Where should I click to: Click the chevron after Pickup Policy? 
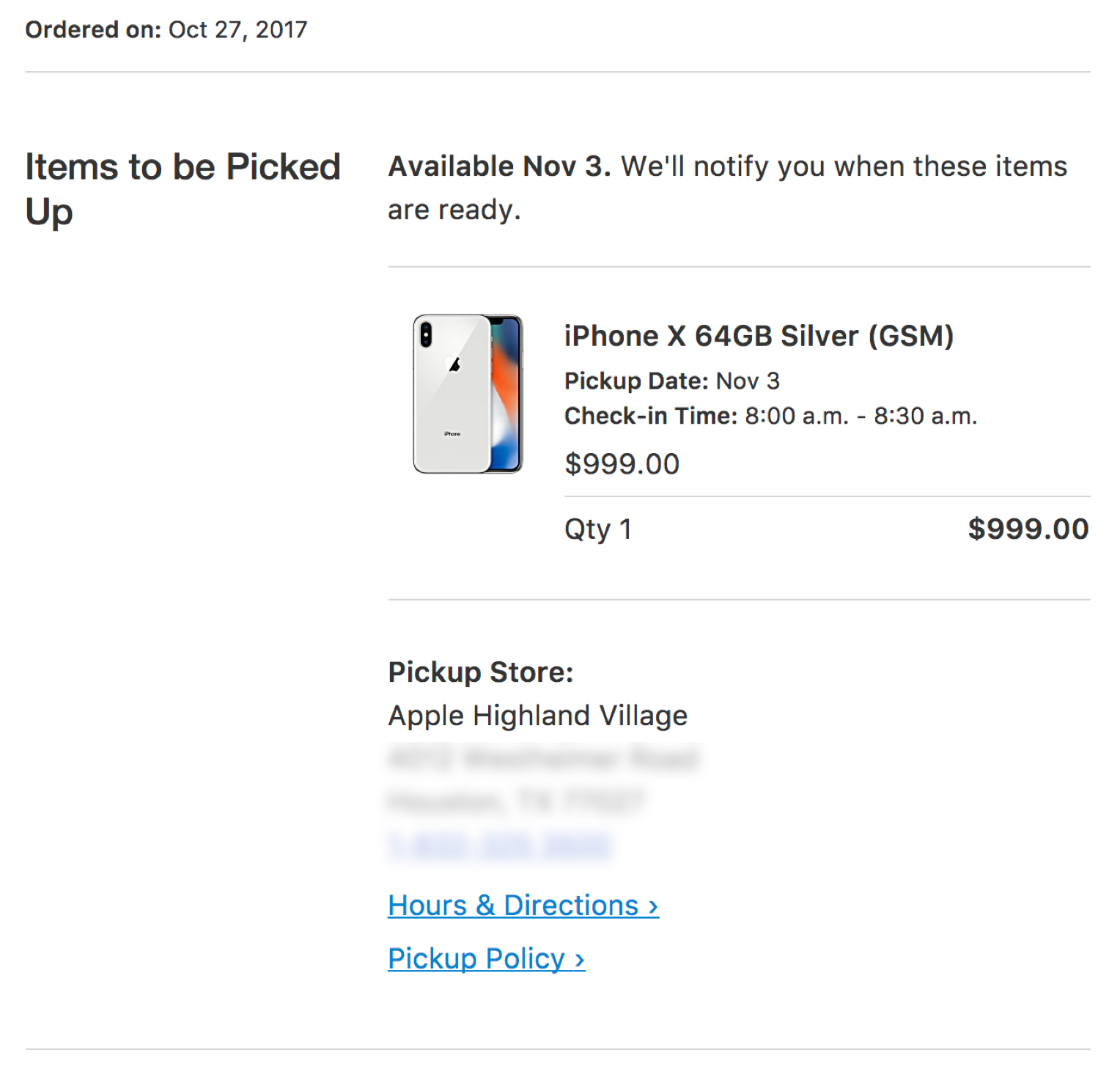point(579,960)
